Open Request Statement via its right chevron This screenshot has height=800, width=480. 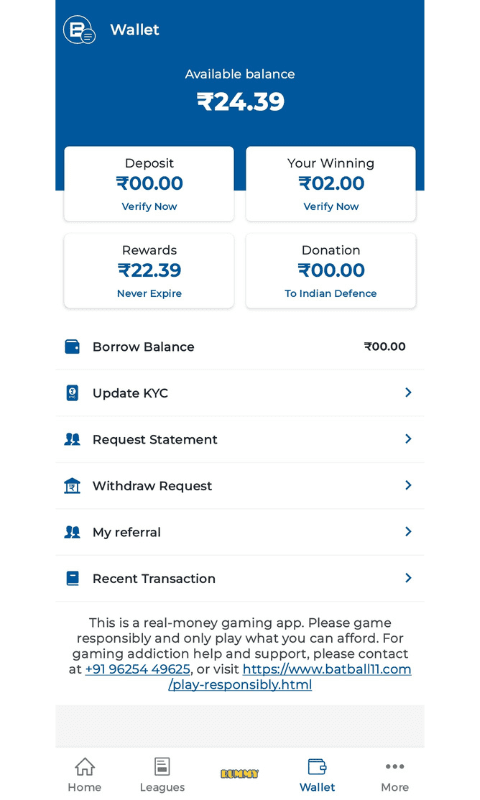coord(408,439)
